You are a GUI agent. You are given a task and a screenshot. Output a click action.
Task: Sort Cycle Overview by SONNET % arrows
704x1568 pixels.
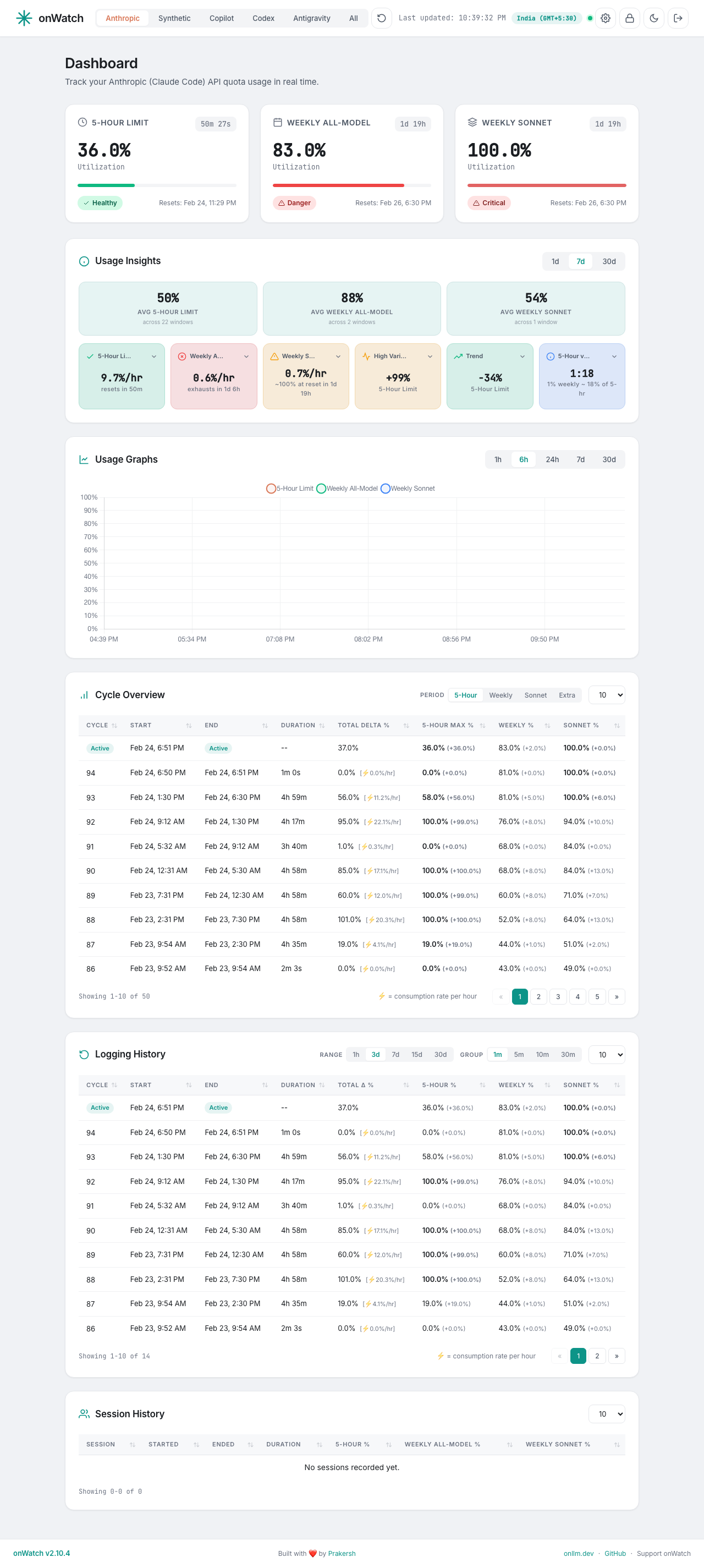coord(617,726)
